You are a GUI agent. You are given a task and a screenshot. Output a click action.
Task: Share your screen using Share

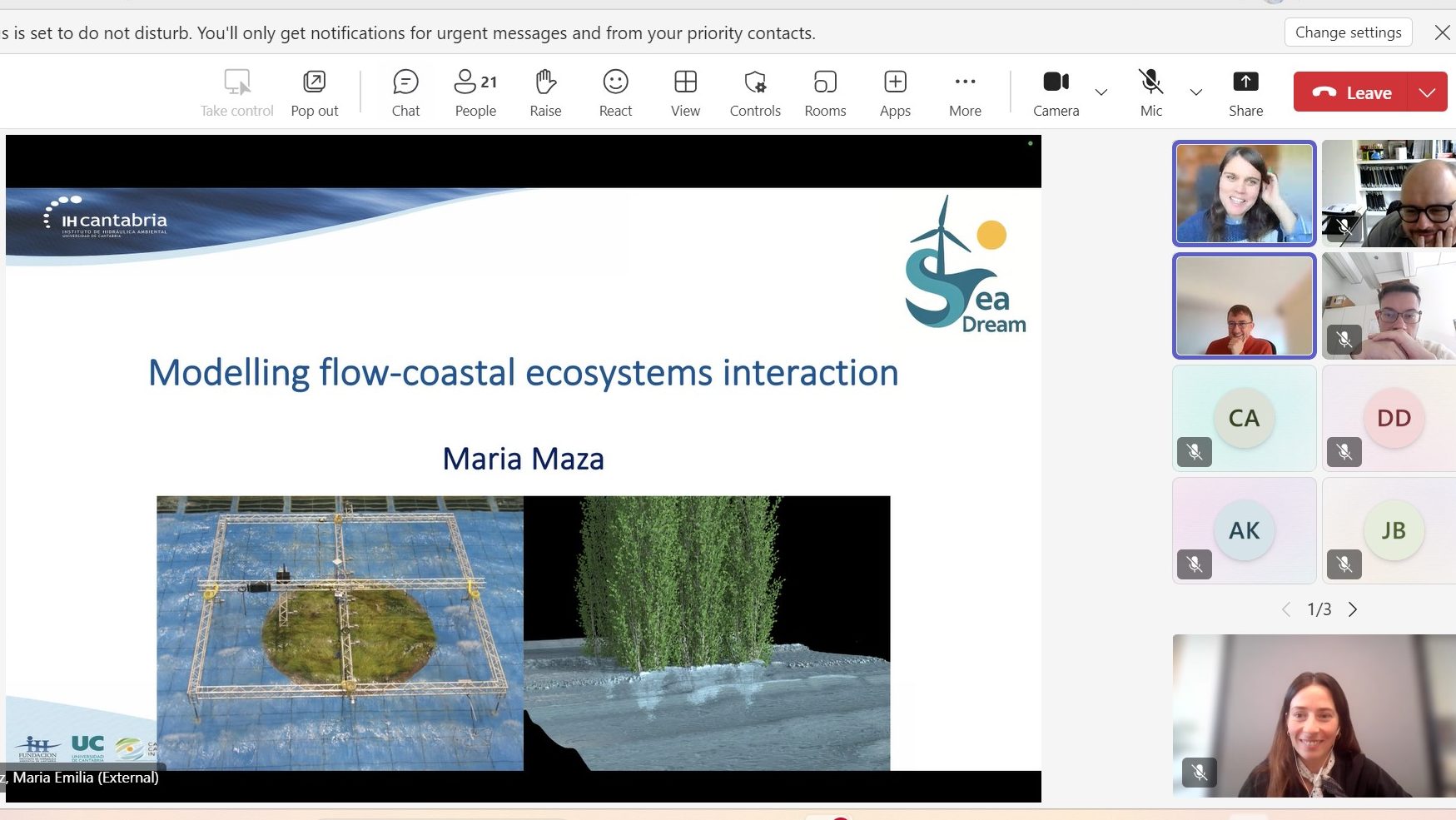pos(1245,92)
